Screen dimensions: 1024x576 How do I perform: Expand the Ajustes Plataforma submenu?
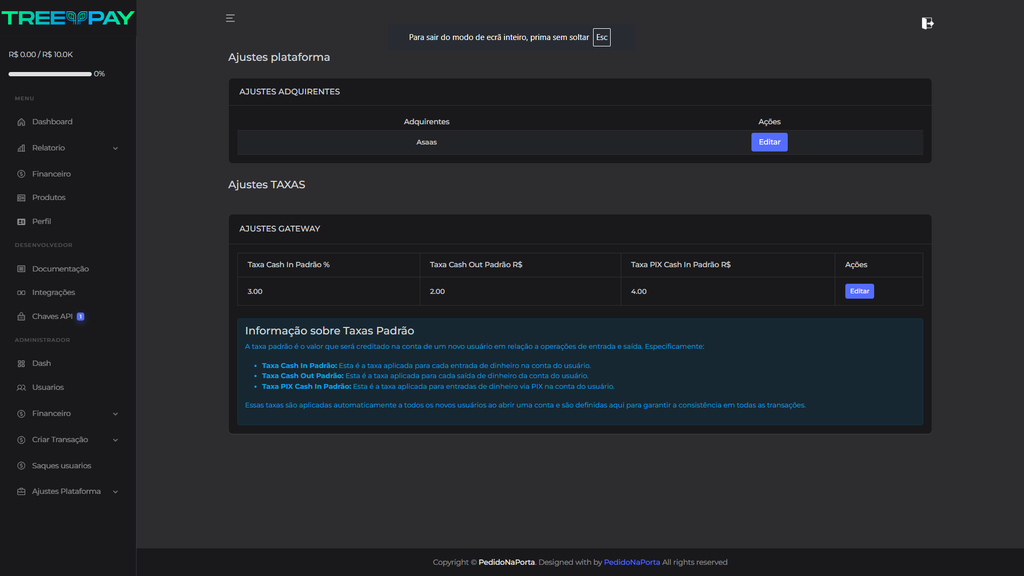(x=115, y=492)
